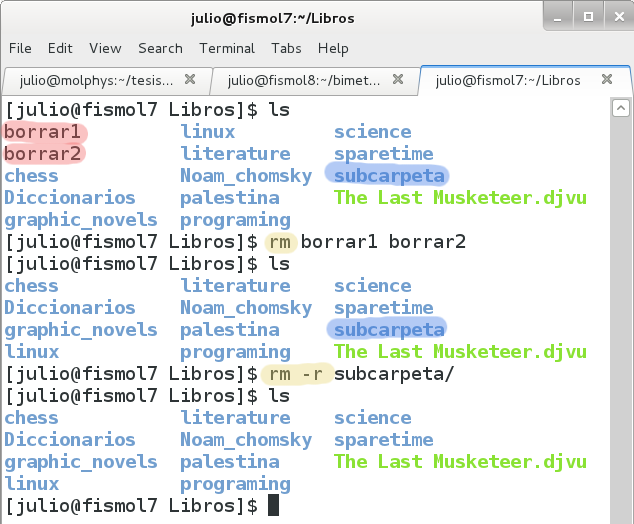This screenshot has width=634, height=524.
Task: Click the scrollbar down arrow
Action: click(x=622, y=510)
